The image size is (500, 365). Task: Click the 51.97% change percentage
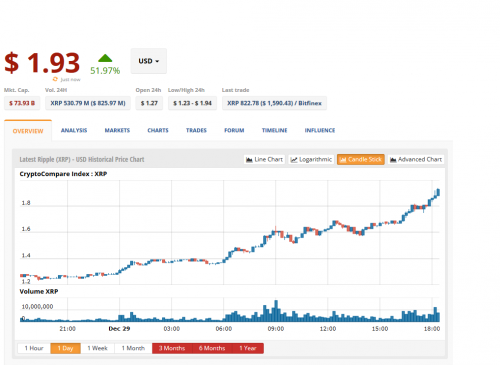pos(105,71)
